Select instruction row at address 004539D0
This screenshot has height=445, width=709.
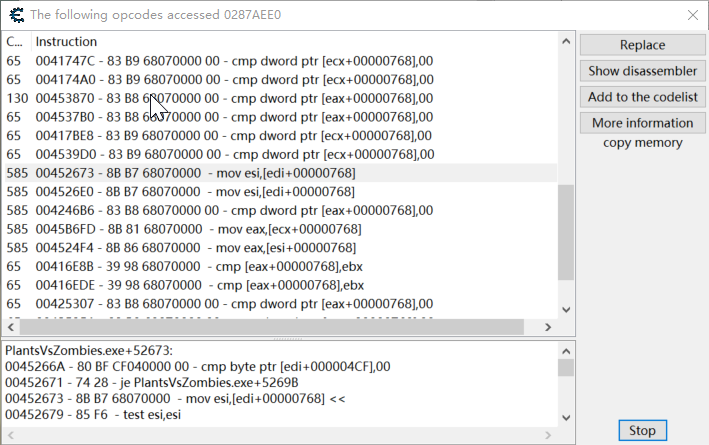(280, 154)
